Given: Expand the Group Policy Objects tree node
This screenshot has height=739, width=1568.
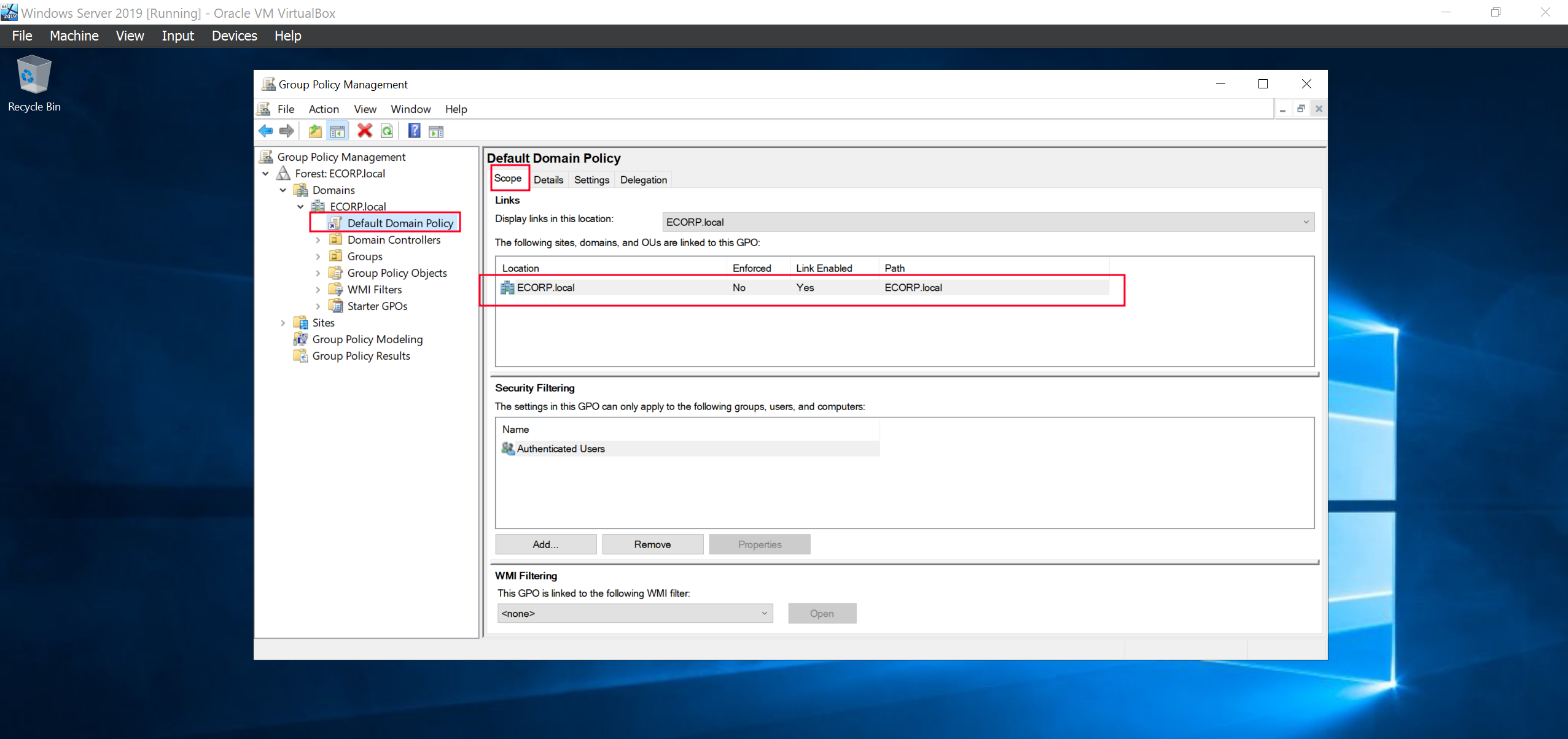Looking at the screenshot, I should pyautogui.click(x=318, y=273).
